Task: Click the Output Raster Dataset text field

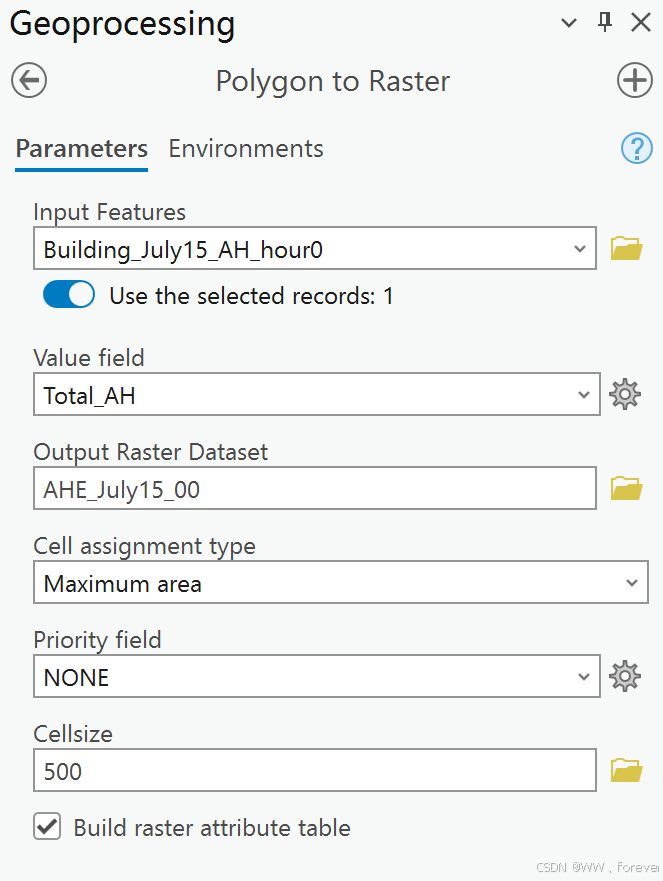Action: point(315,489)
